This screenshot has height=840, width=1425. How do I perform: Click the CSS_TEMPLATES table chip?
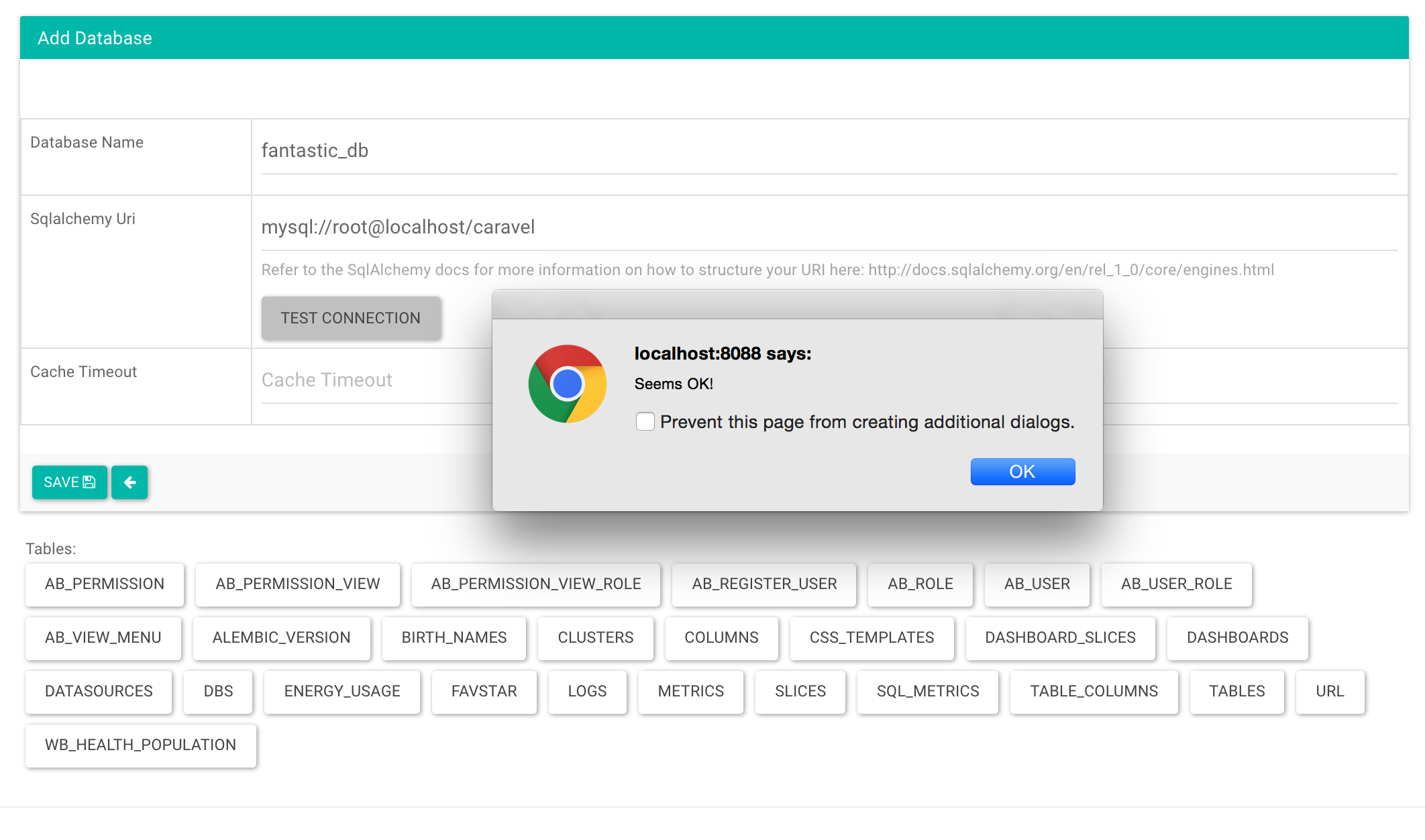pyautogui.click(x=872, y=638)
